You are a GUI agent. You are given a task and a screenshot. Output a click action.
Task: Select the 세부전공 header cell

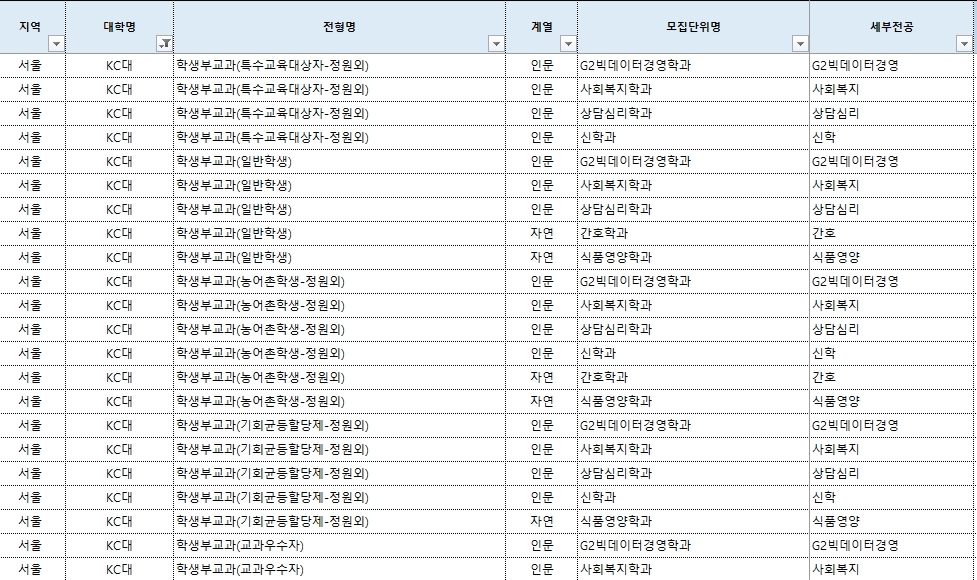pyautogui.click(x=892, y=27)
